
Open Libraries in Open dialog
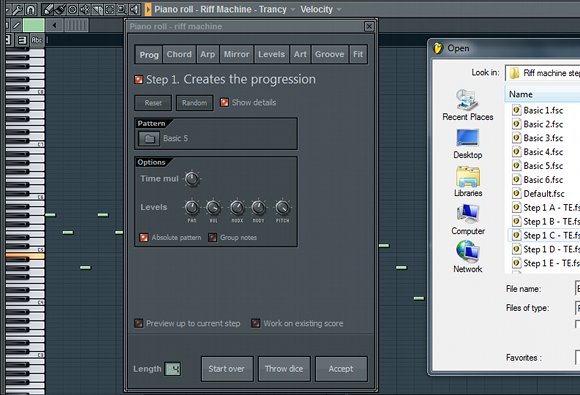pyautogui.click(x=468, y=182)
